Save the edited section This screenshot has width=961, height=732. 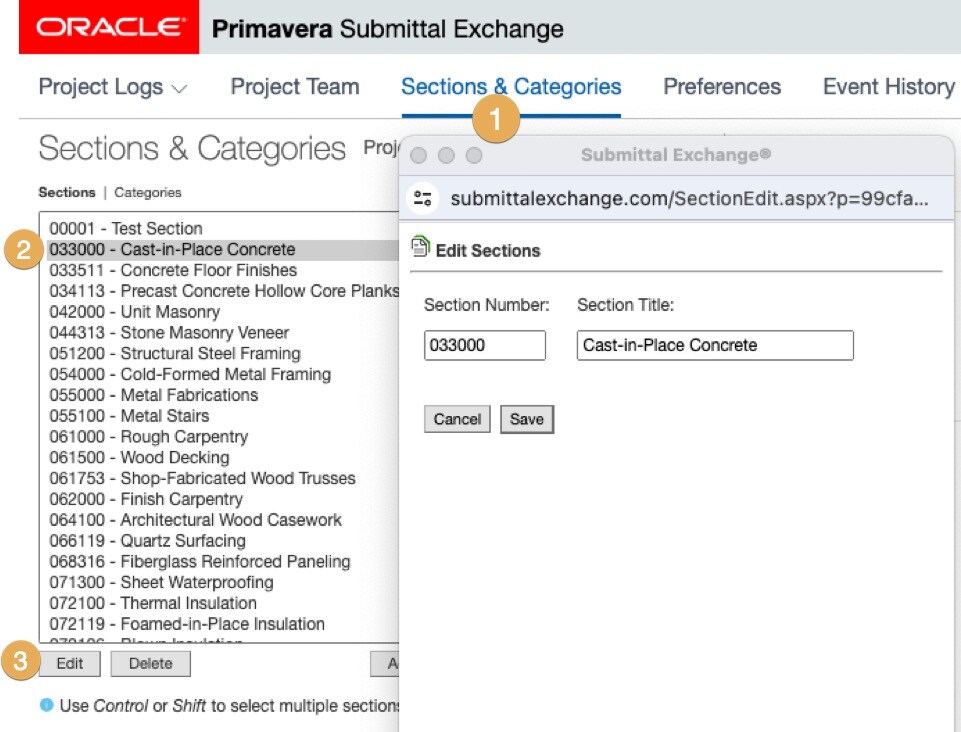coord(526,419)
